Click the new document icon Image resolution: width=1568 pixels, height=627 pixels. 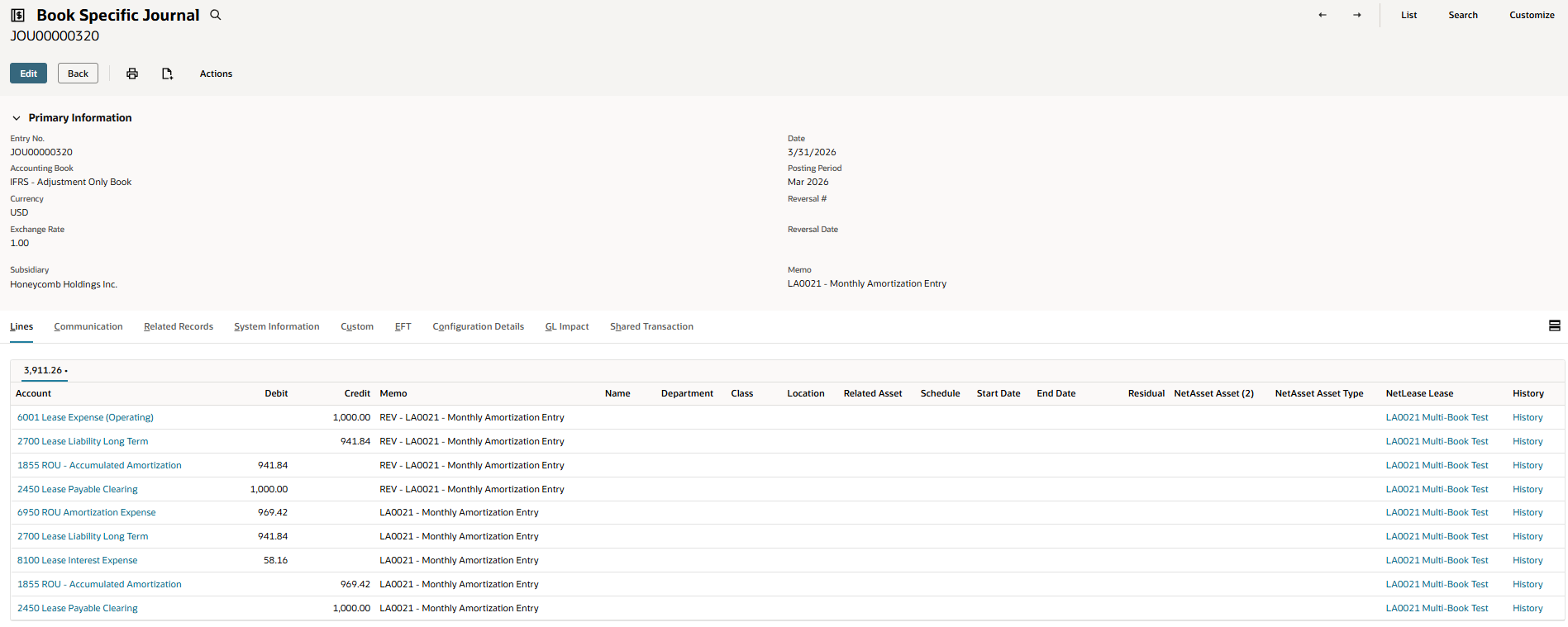coord(167,74)
